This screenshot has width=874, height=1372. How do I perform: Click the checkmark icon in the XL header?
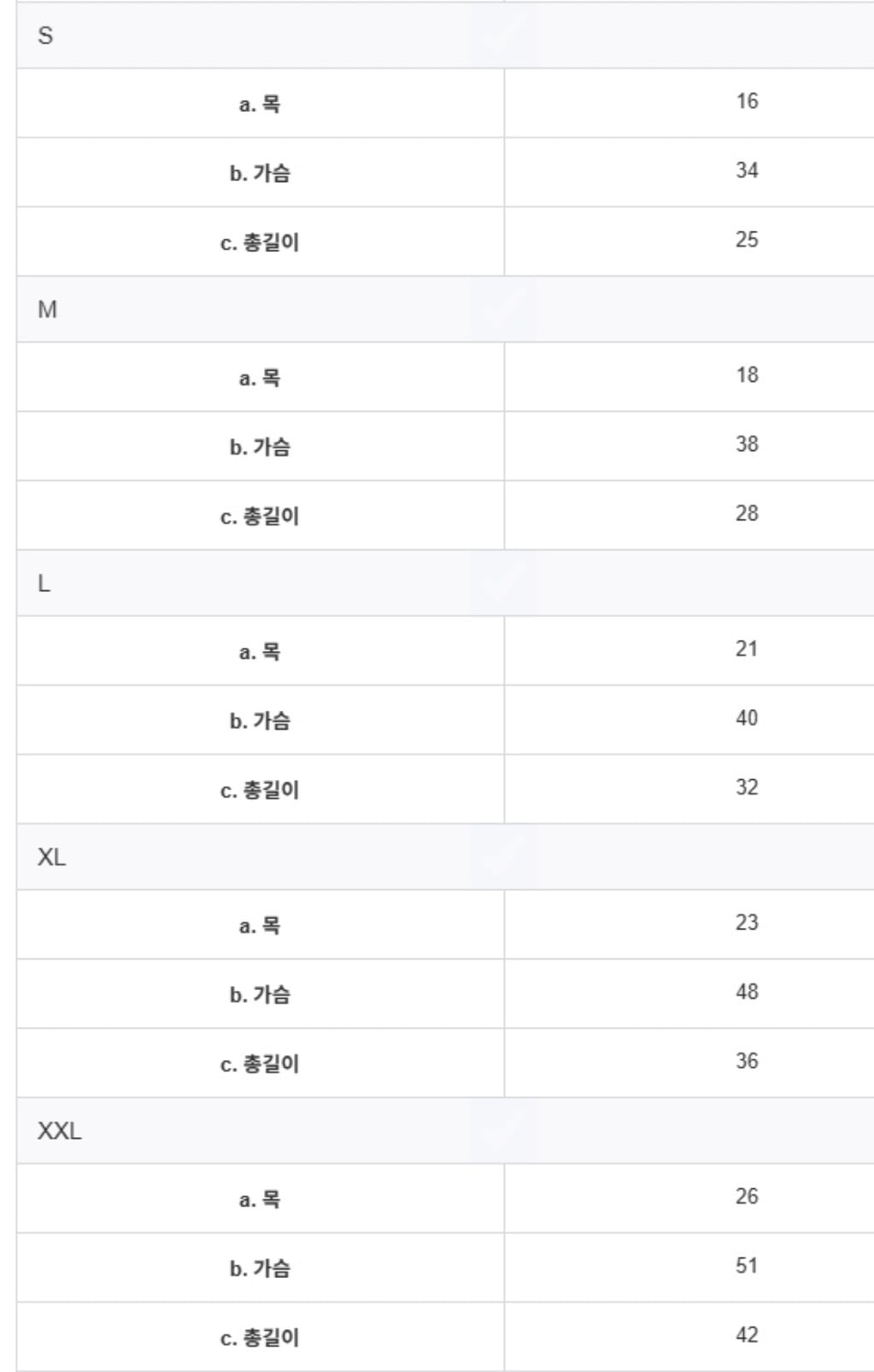coord(502,857)
